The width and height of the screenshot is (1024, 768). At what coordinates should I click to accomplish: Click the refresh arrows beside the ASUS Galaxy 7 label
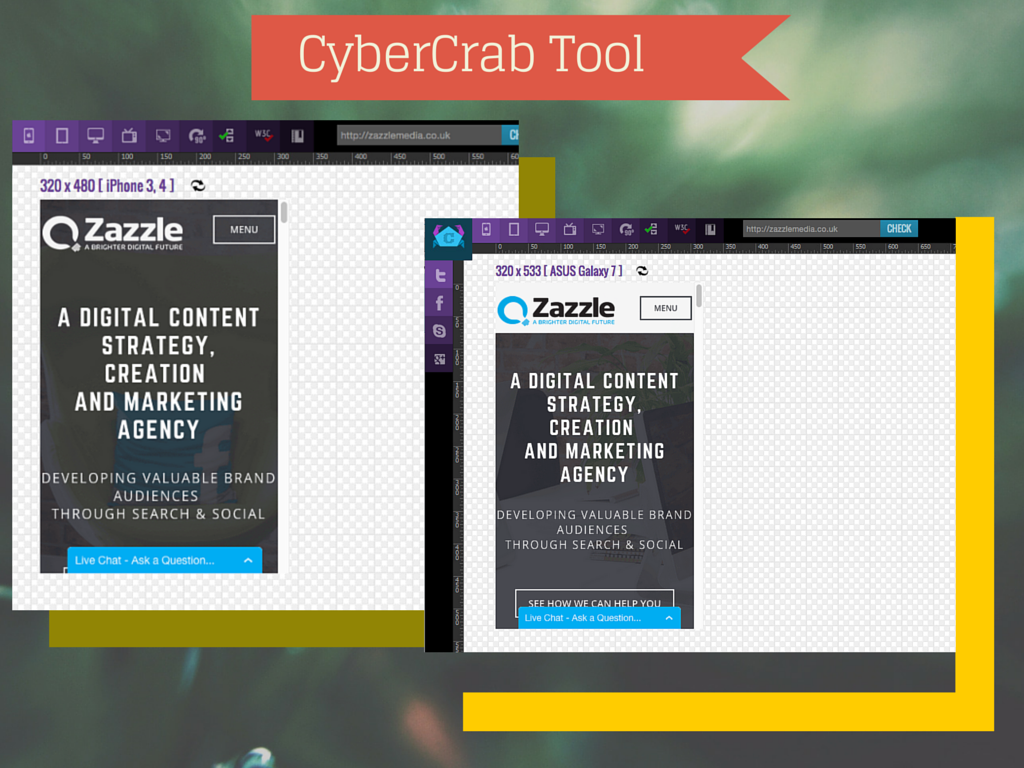click(x=643, y=271)
